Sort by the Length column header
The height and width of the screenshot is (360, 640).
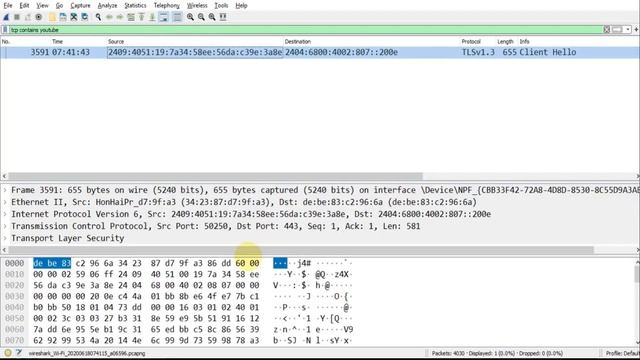[x=505, y=42]
